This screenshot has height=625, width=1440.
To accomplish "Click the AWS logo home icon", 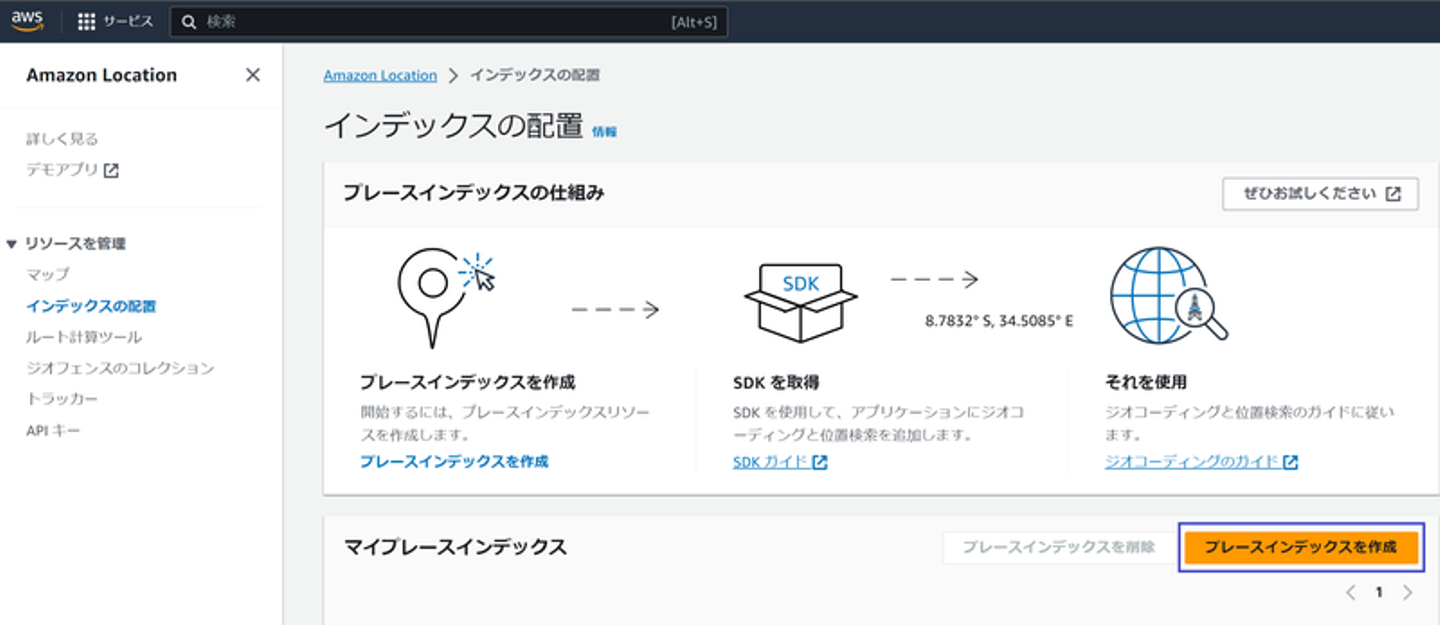I will 28,21.
